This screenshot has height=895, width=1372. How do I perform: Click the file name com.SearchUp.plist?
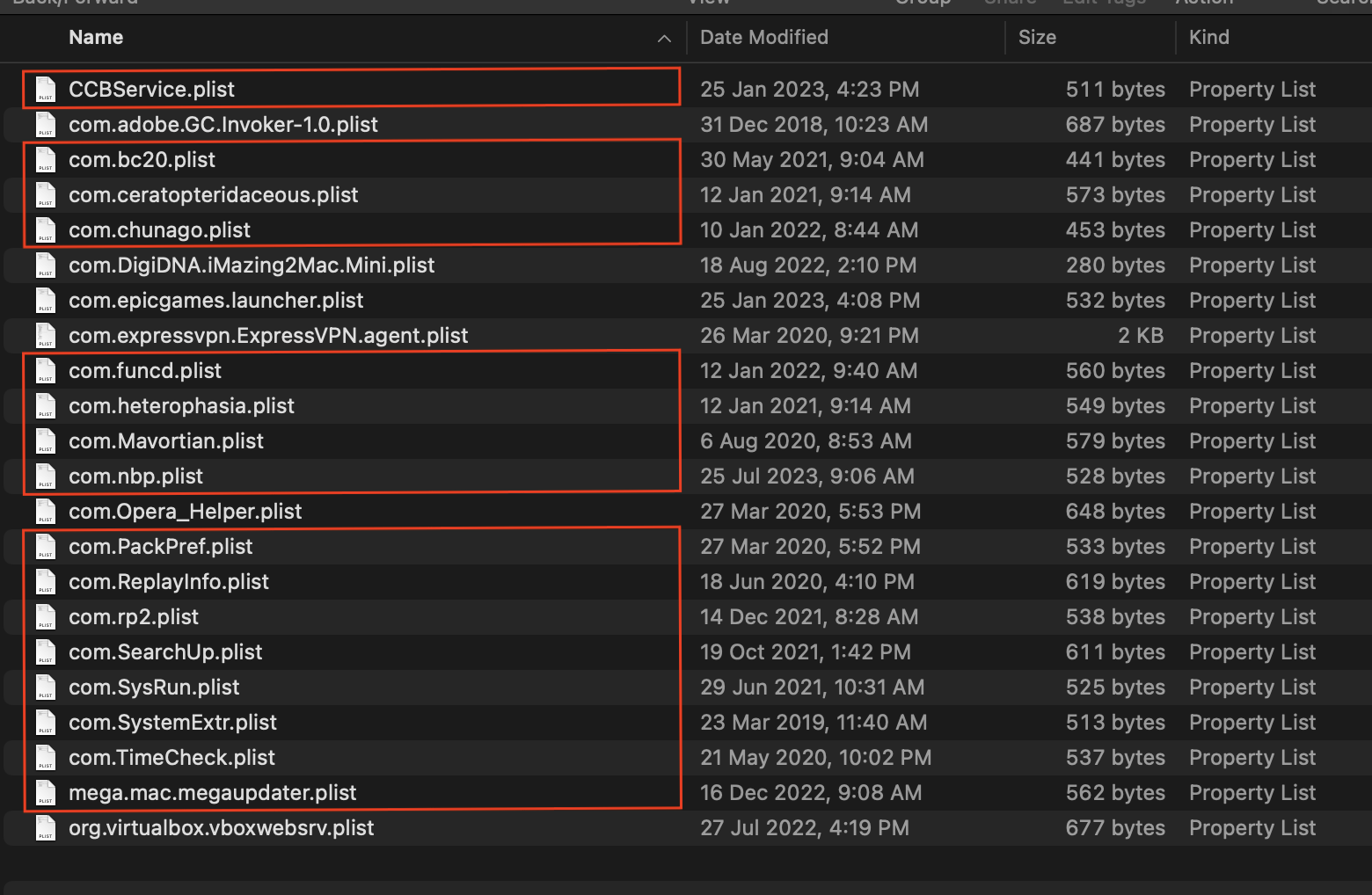click(165, 651)
